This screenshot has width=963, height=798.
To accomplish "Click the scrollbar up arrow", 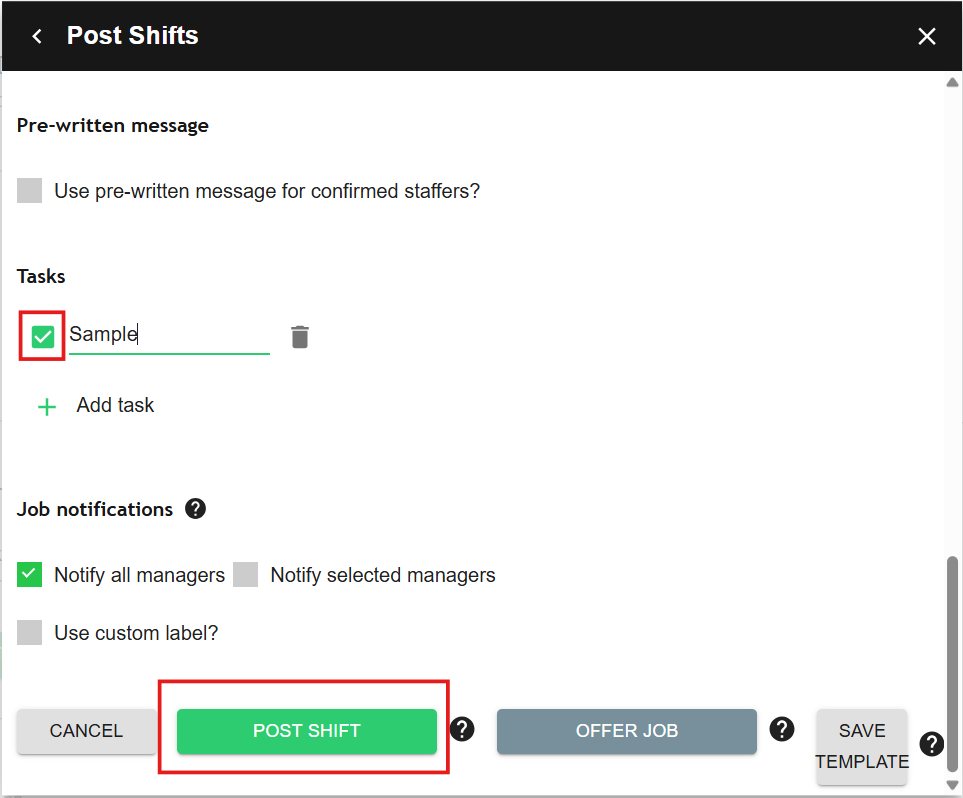I will pyautogui.click(x=952, y=83).
